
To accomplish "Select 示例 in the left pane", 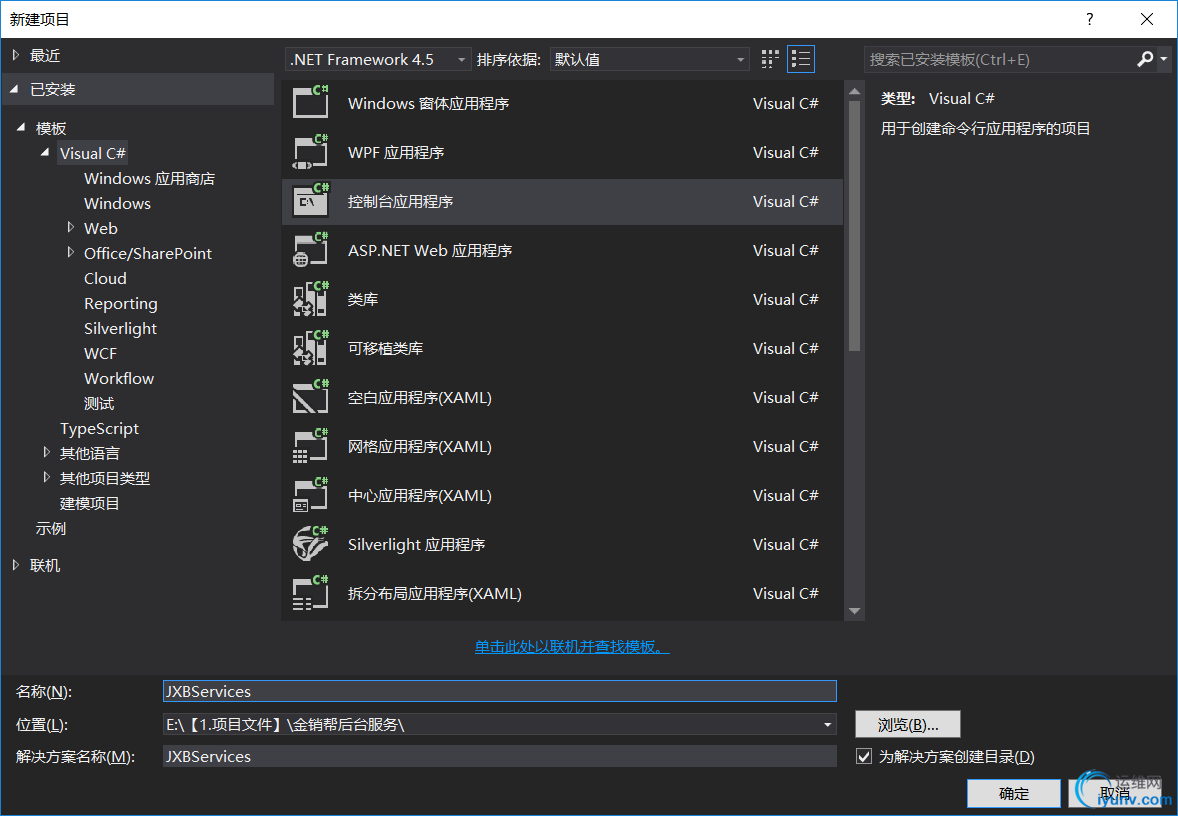I will click(51, 528).
